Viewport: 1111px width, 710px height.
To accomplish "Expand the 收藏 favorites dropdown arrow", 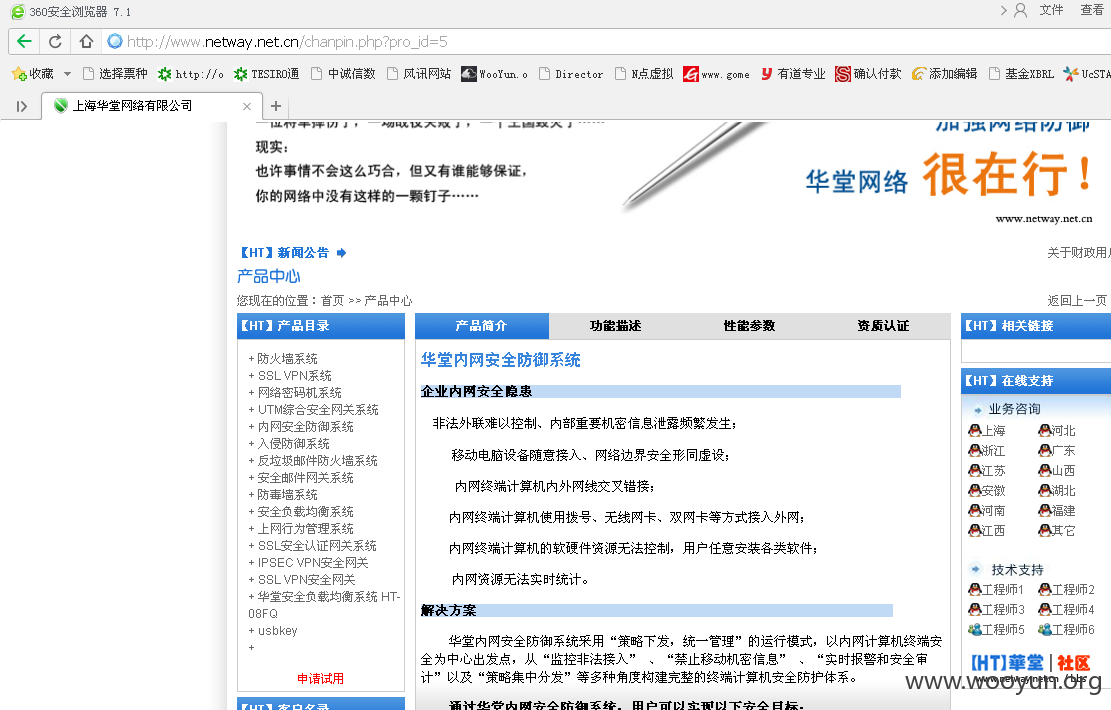I will (67, 74).
